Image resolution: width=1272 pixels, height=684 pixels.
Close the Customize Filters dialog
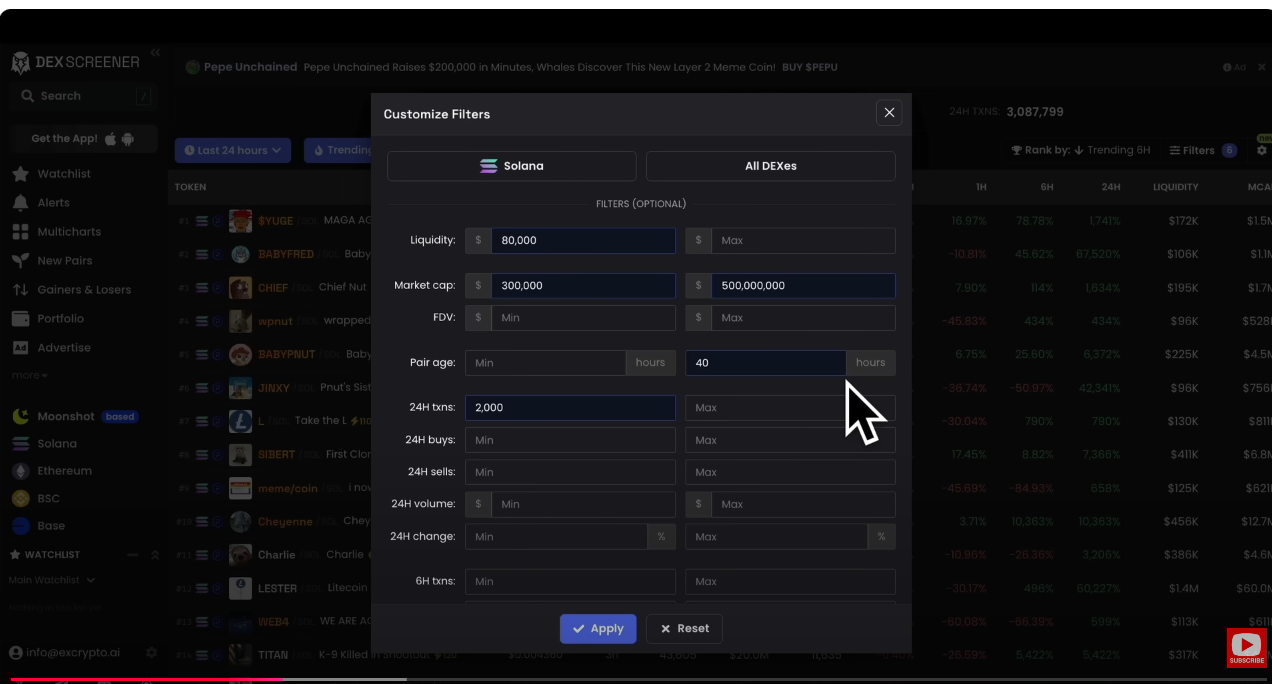pos(889,113)
